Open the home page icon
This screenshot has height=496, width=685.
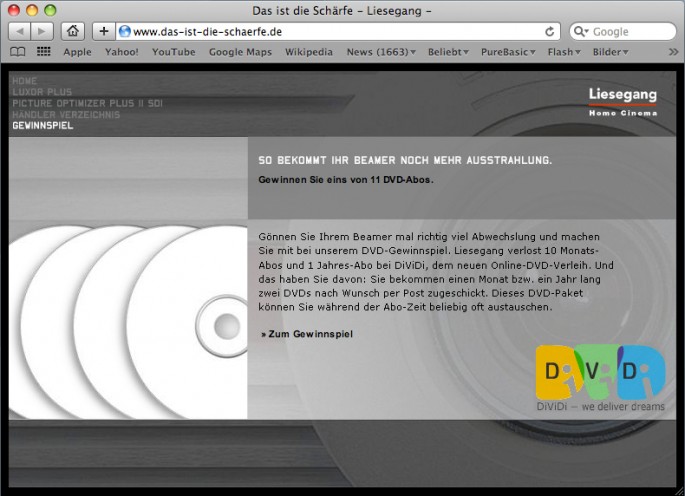coord(73,31)
